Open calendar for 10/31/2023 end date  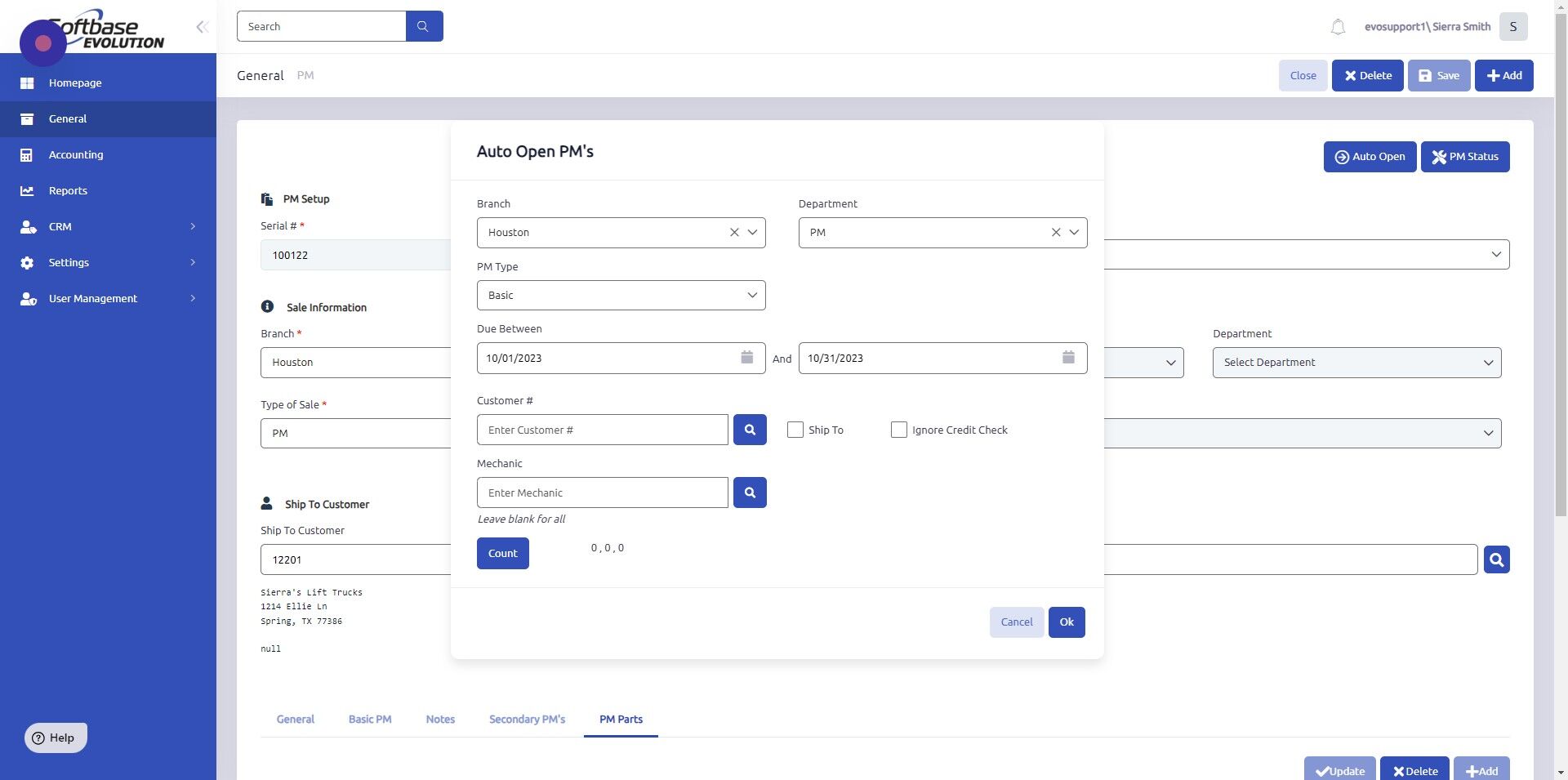click(1068, 358)
